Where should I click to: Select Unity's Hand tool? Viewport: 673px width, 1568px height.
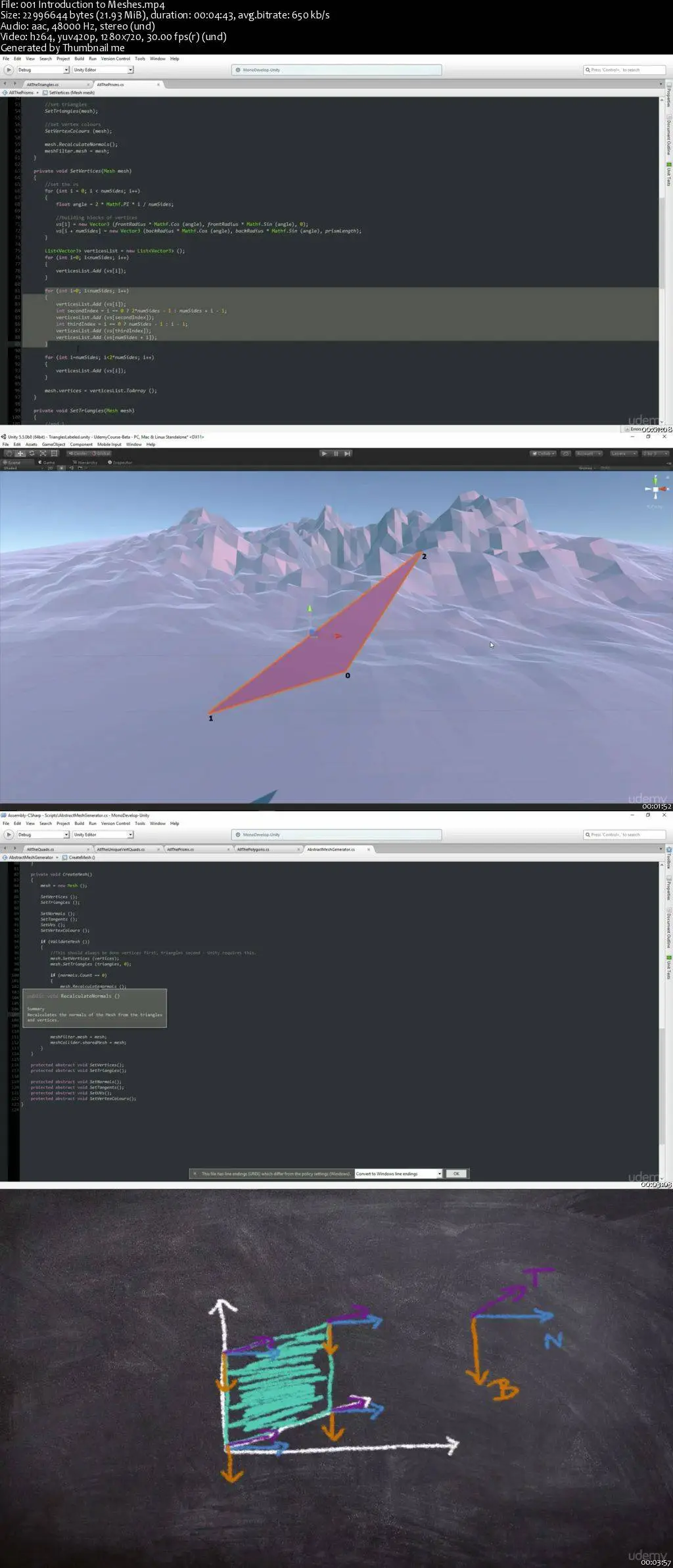click(x=9, y=453)
